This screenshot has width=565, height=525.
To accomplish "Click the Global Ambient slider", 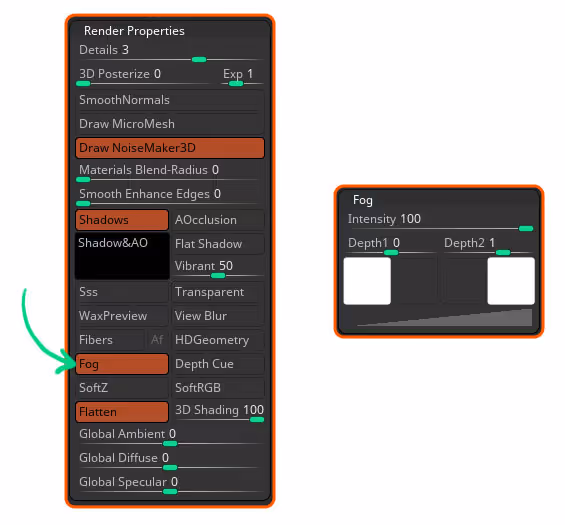I will click(x=170, y=437).
